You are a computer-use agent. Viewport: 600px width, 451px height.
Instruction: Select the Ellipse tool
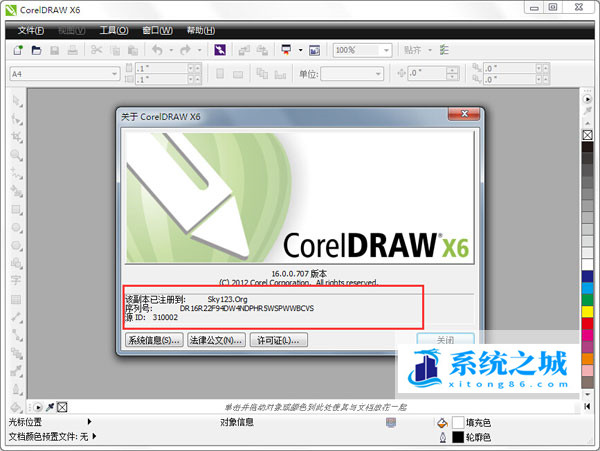tap(16, 228)
